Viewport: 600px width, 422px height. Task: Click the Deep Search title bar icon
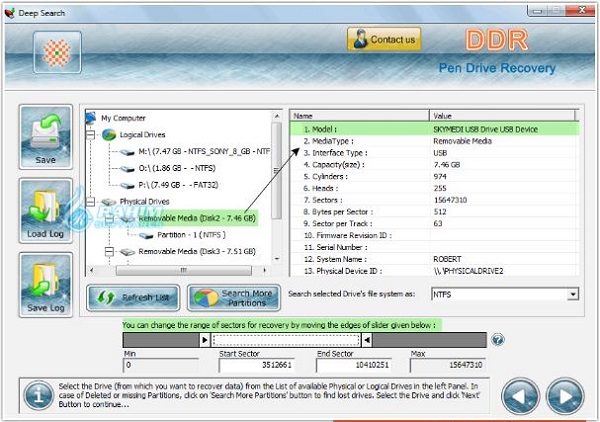point(9,13)
